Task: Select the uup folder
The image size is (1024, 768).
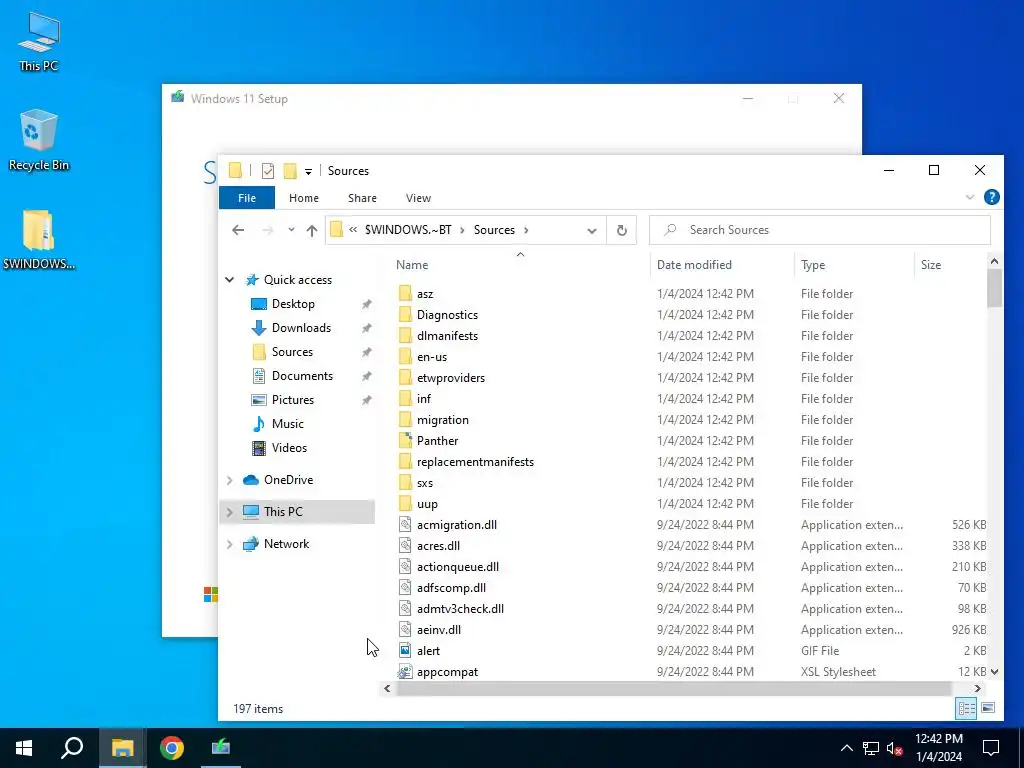Action: click(427, 504)
